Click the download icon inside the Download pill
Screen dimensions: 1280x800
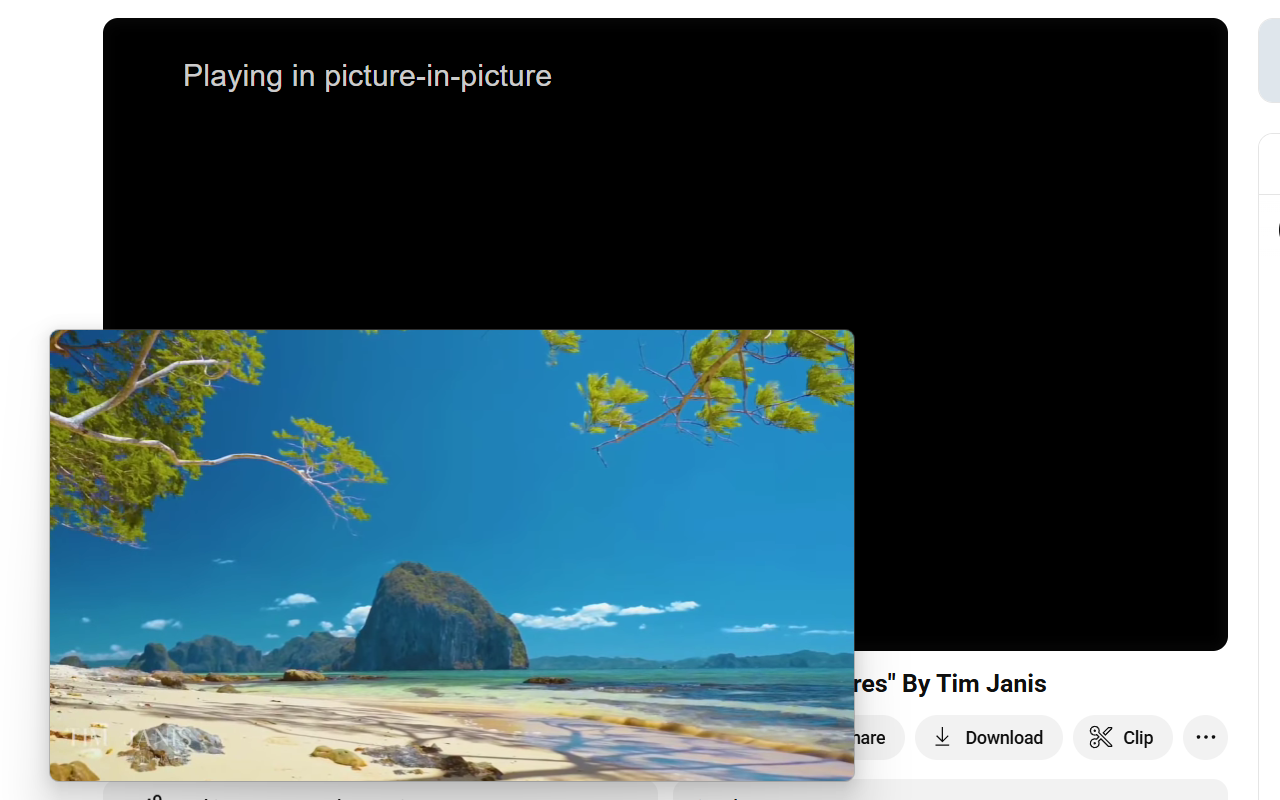pos(942,737)
